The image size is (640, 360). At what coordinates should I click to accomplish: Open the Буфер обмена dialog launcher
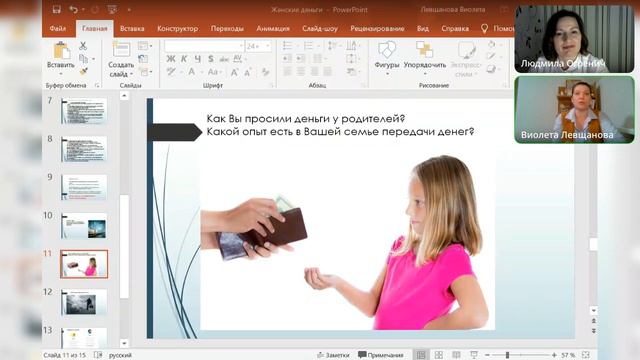(x=97, y=85)
